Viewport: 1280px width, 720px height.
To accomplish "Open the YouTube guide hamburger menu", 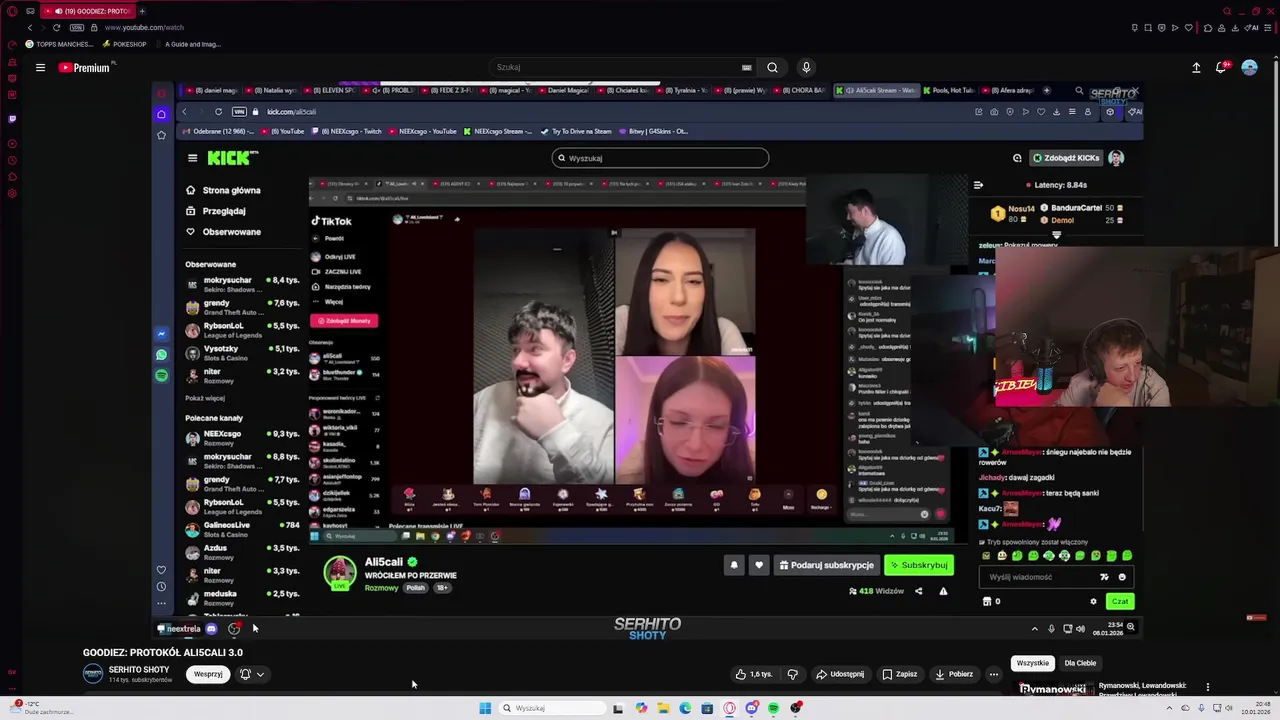I will click(40, 67).
